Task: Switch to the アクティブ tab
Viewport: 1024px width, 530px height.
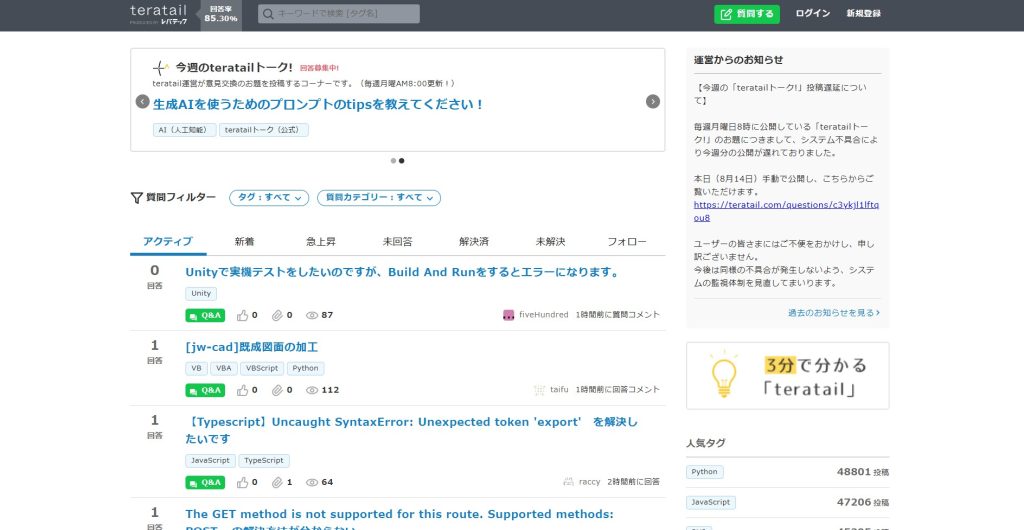Action: (x=168, y=242)
